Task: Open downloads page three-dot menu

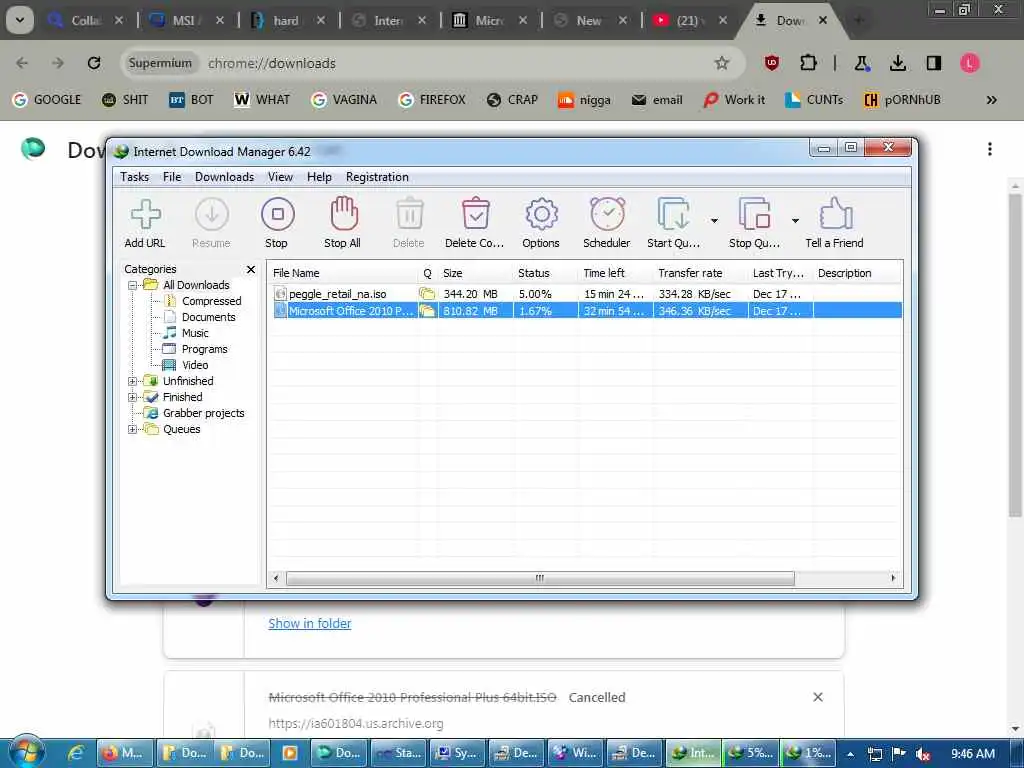Action: point(990,149)
